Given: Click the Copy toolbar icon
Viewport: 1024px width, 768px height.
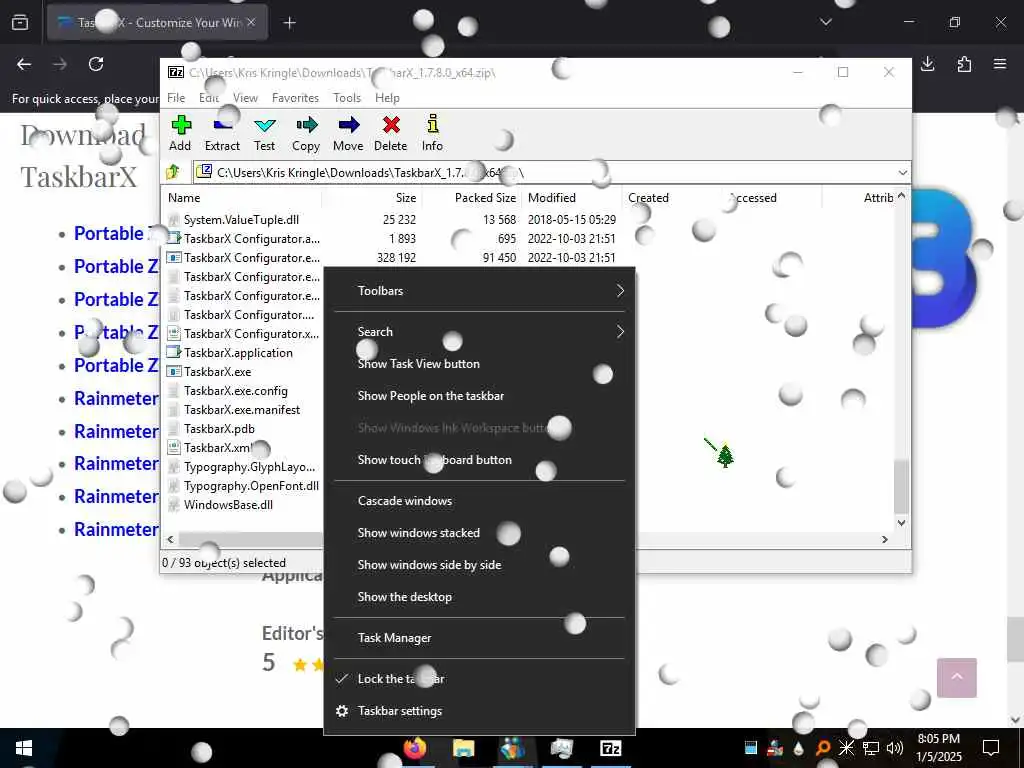Looking at the screenshot, I should pyautogui.click(x=306, y=125).
